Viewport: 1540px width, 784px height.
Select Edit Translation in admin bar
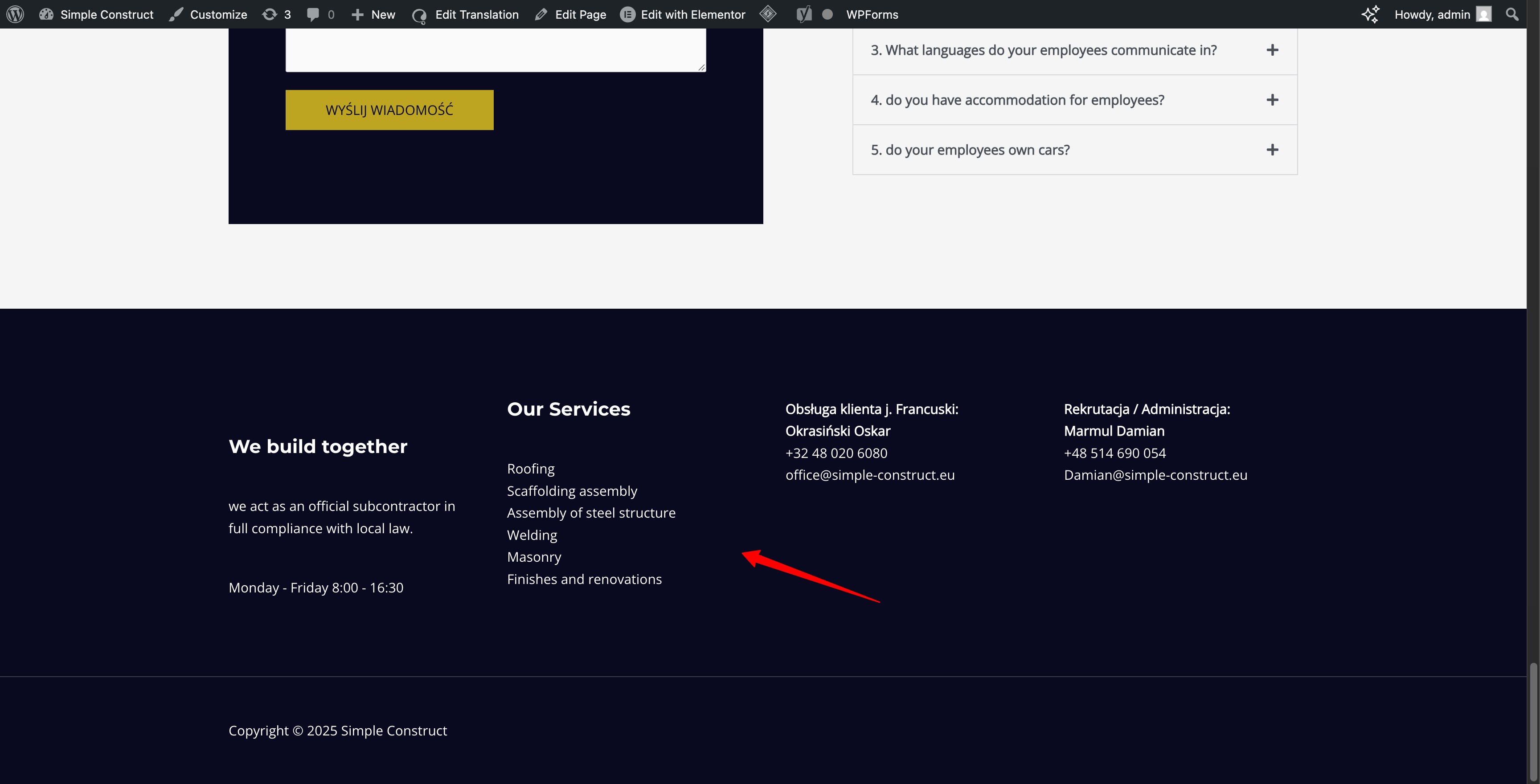[465, 14]
